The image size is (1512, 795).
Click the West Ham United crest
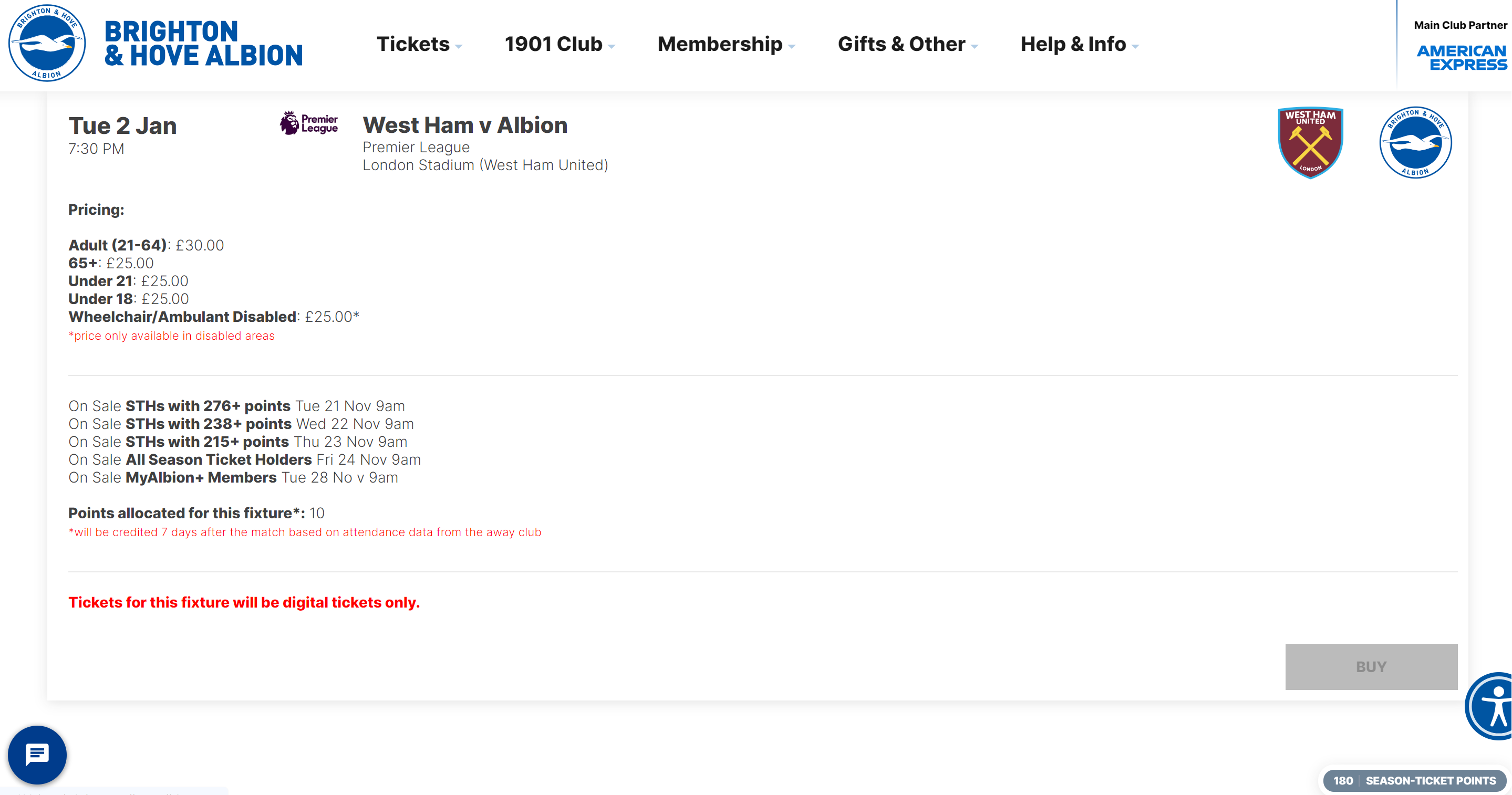click(1310, 142)
